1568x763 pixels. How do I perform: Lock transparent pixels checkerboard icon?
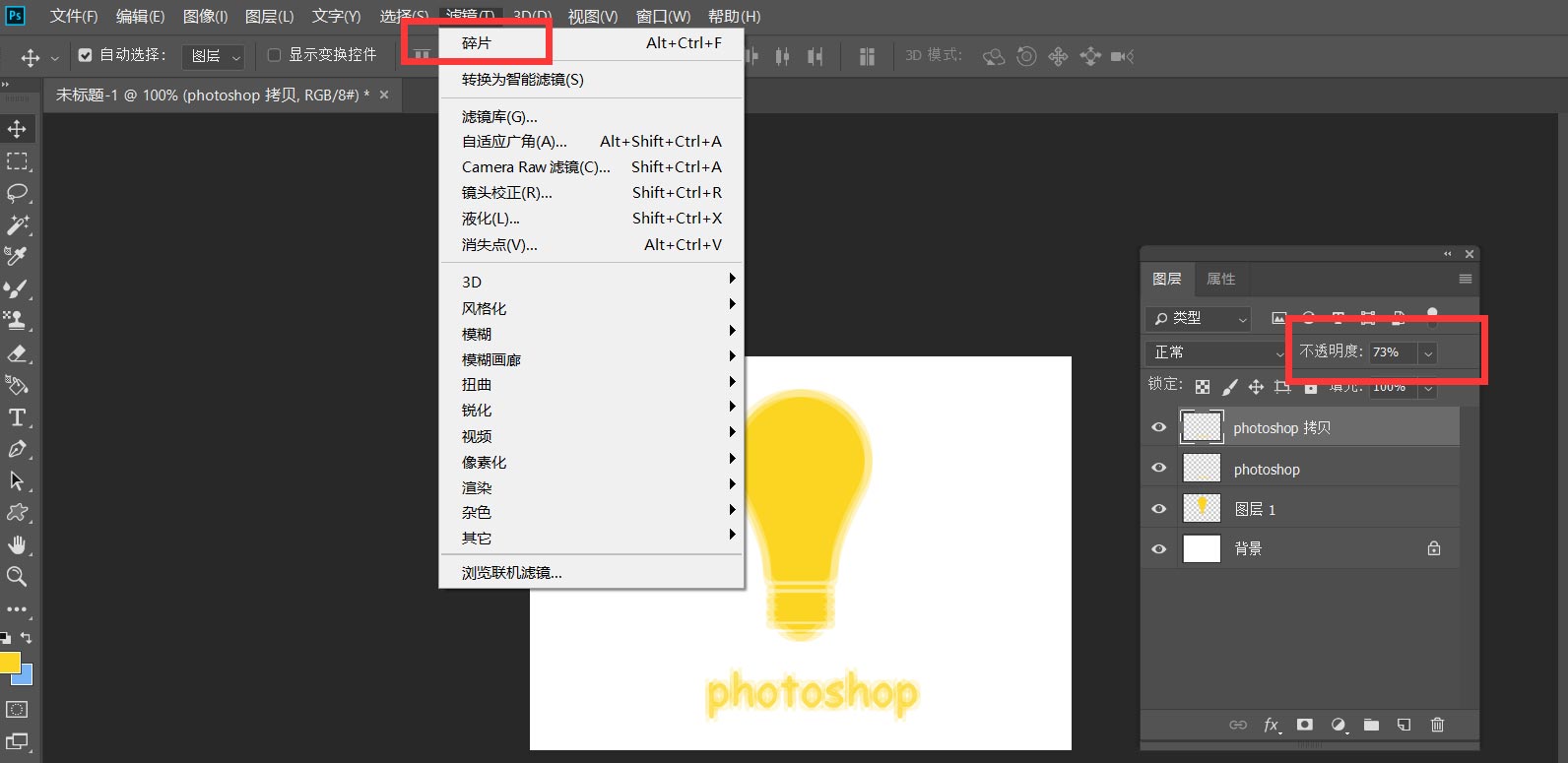point(1203,387)
